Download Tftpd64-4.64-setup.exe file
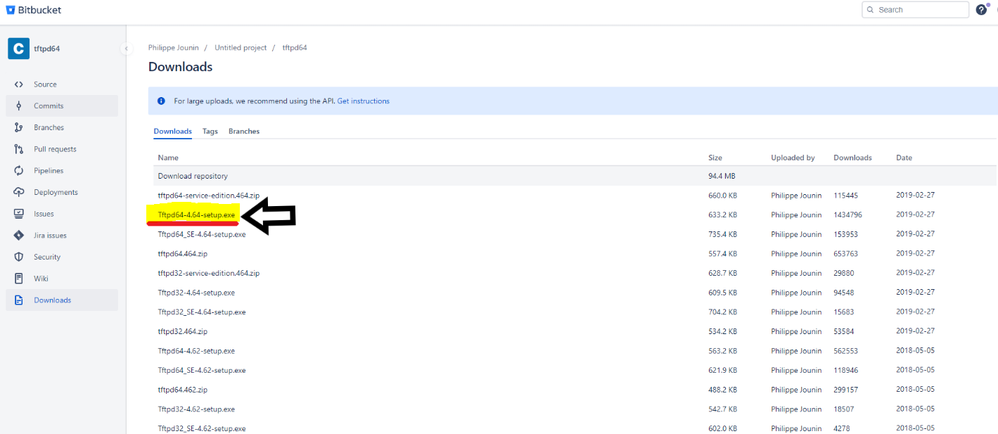The height and width of the screenshot is (434, 998). pos(196,215)
